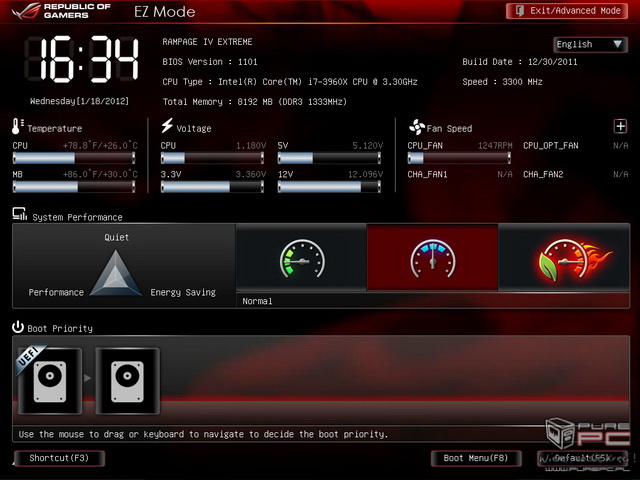Click the boot priority hint text
Viewport: 640px width, 480px height.
203,434
